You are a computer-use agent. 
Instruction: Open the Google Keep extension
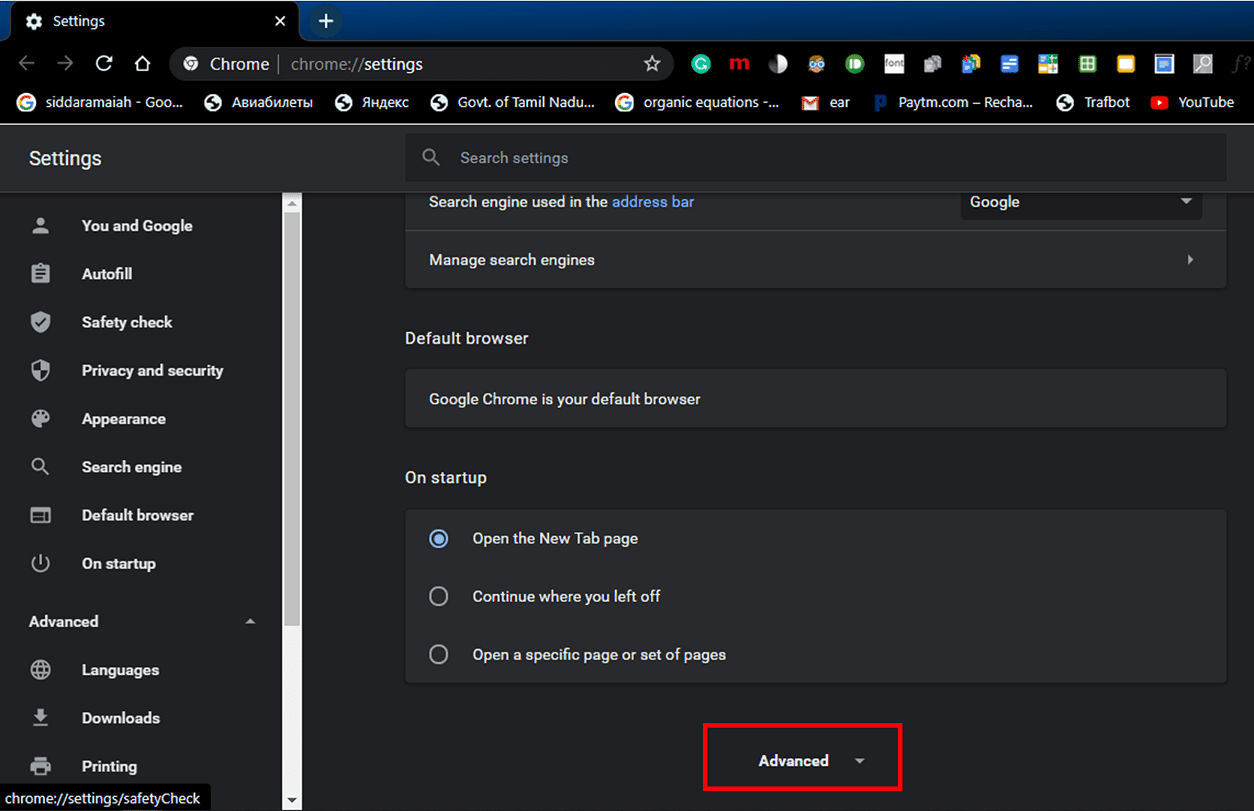1126,63
